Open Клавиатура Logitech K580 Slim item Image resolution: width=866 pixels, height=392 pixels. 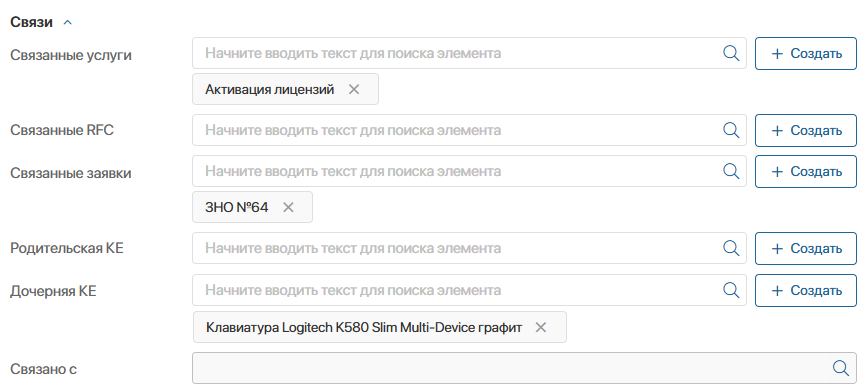pos(364,327)
